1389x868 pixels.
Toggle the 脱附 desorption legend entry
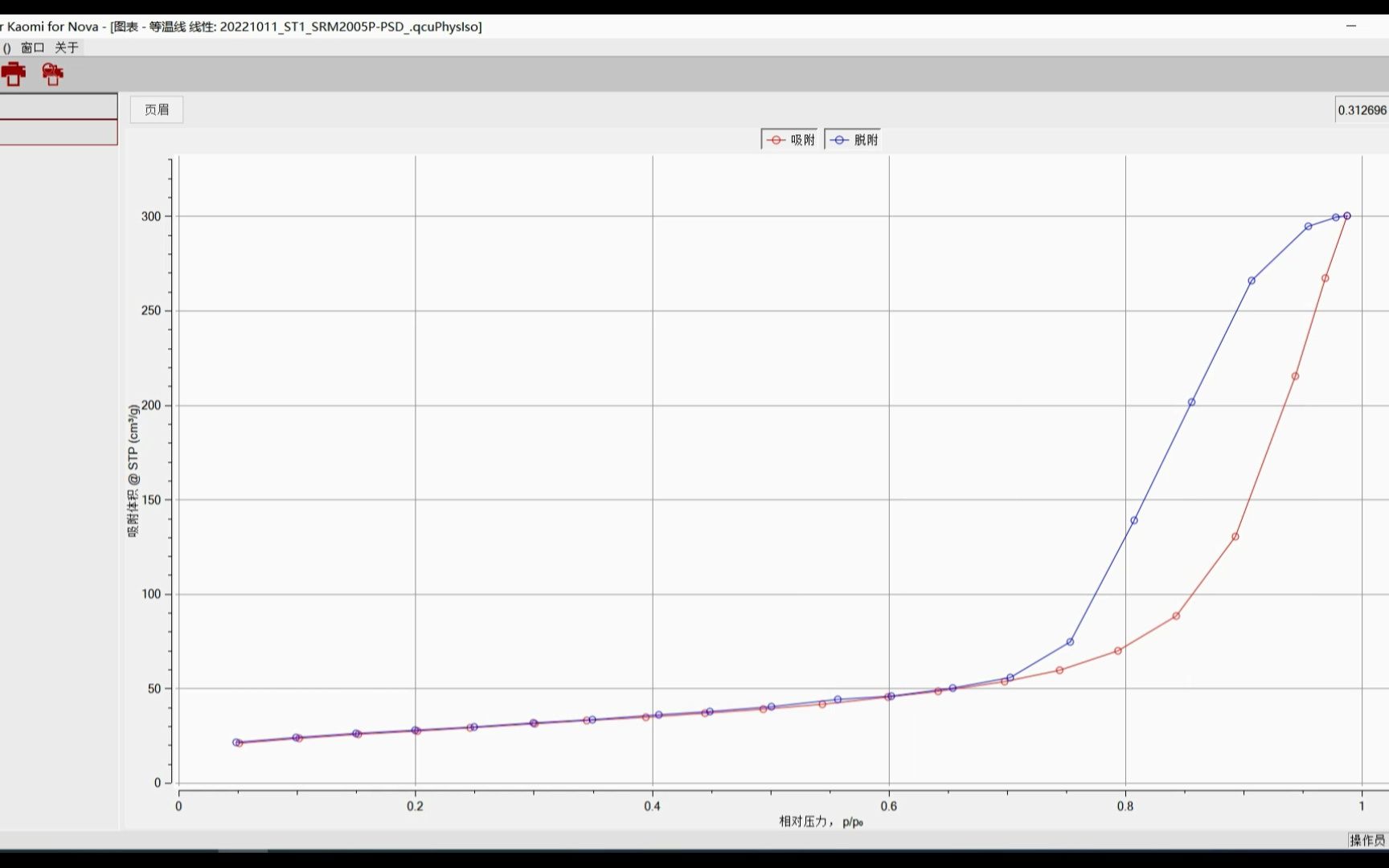853,140
